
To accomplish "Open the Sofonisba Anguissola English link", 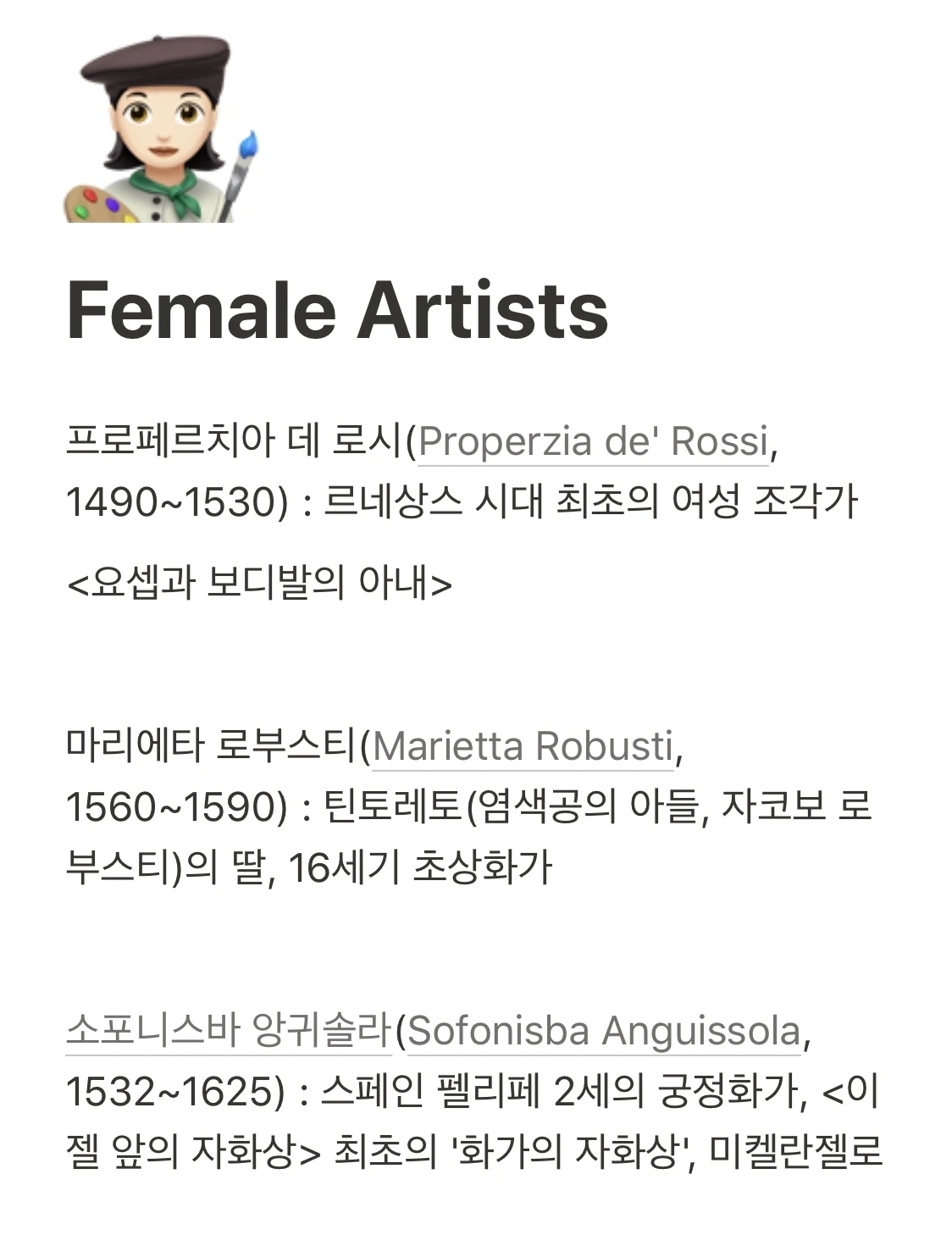I will [x=604, y=1031].
